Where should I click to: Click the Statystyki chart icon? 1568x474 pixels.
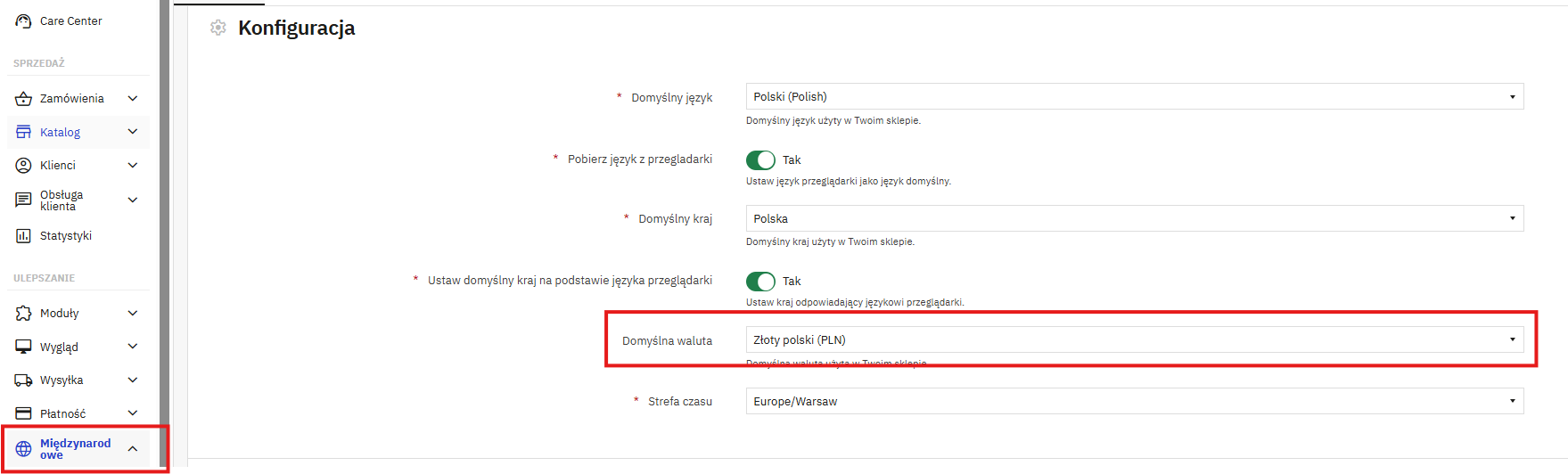tap(23, 236)
